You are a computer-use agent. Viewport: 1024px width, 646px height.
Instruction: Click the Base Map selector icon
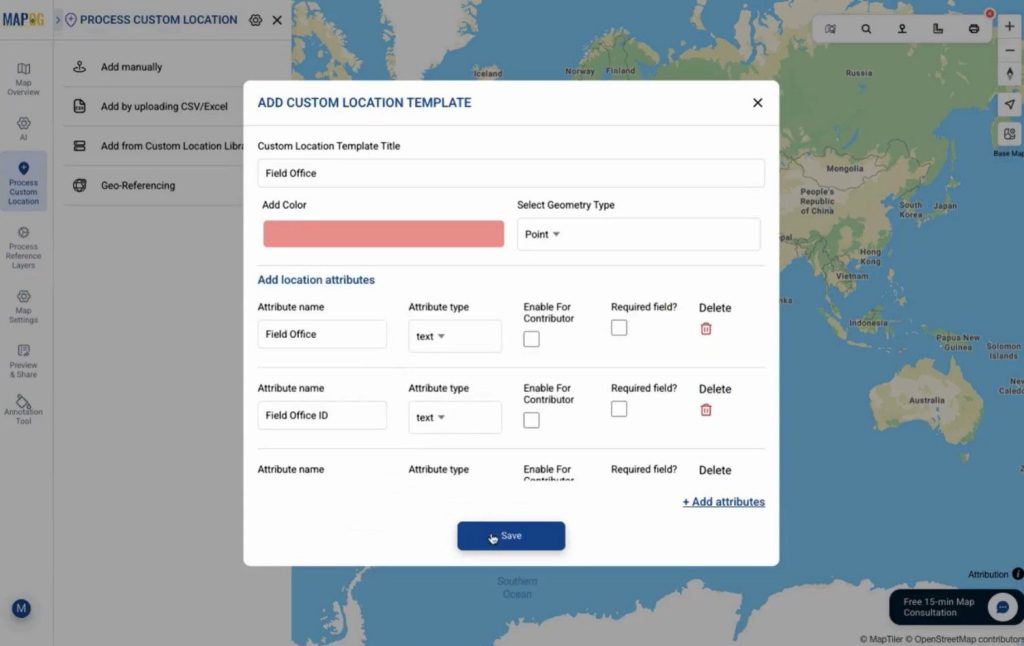click(x=1010, y=135)
